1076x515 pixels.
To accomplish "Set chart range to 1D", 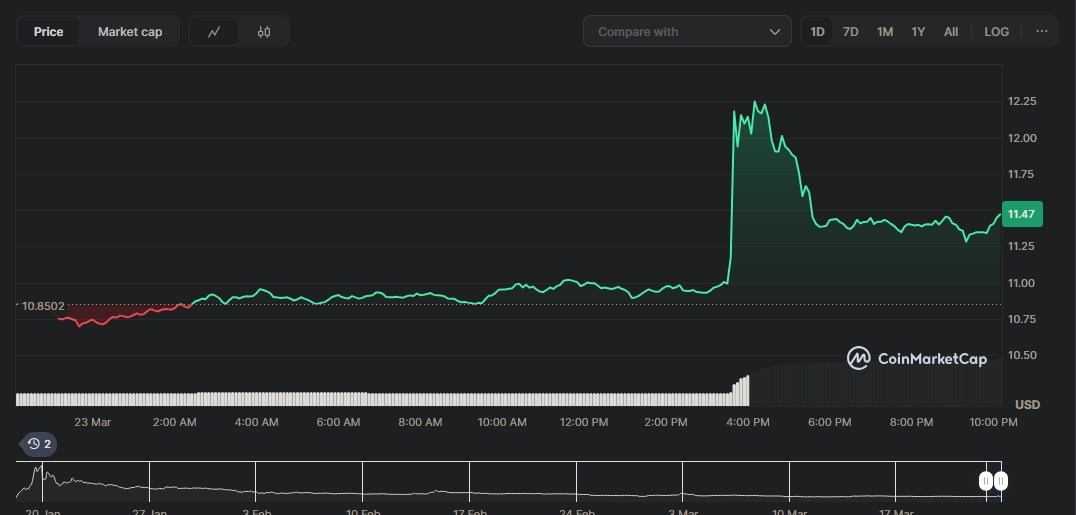I will (x=817, y=32).
